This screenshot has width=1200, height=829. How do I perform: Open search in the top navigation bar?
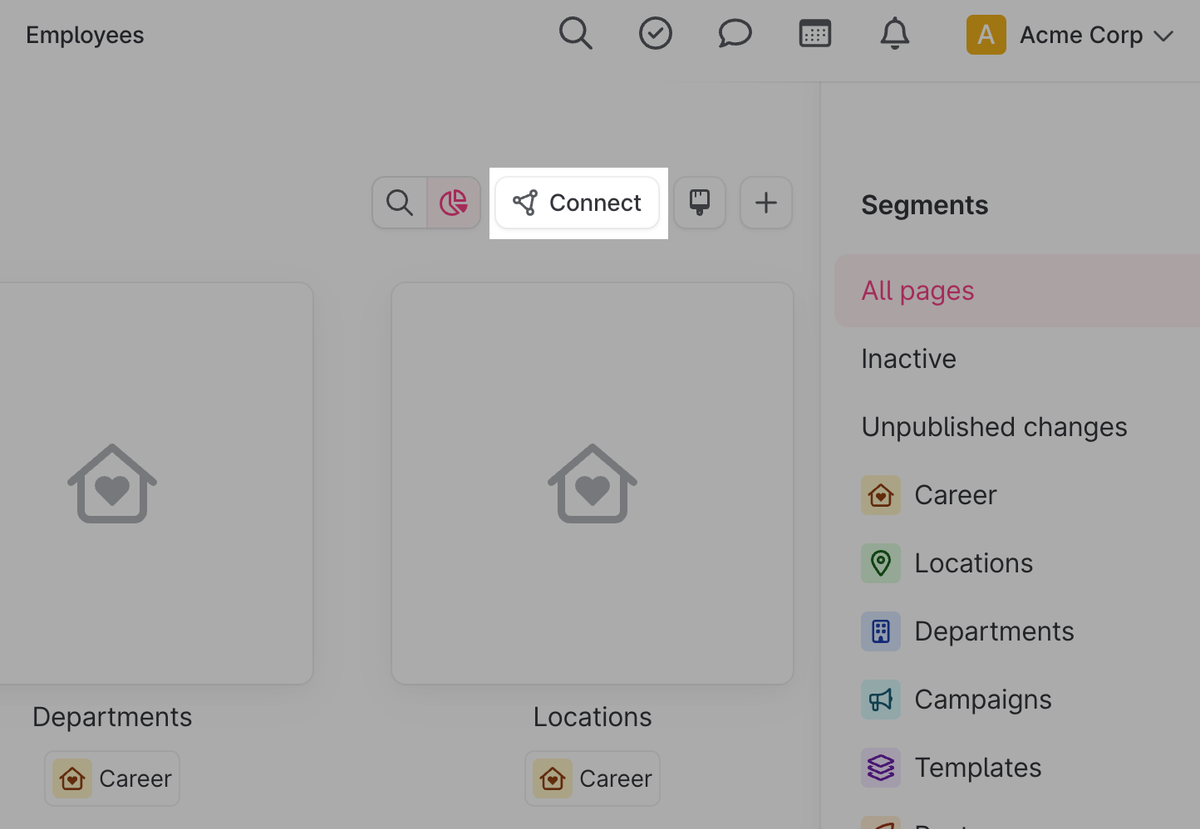pyautogui.click(x=575, y=35)
